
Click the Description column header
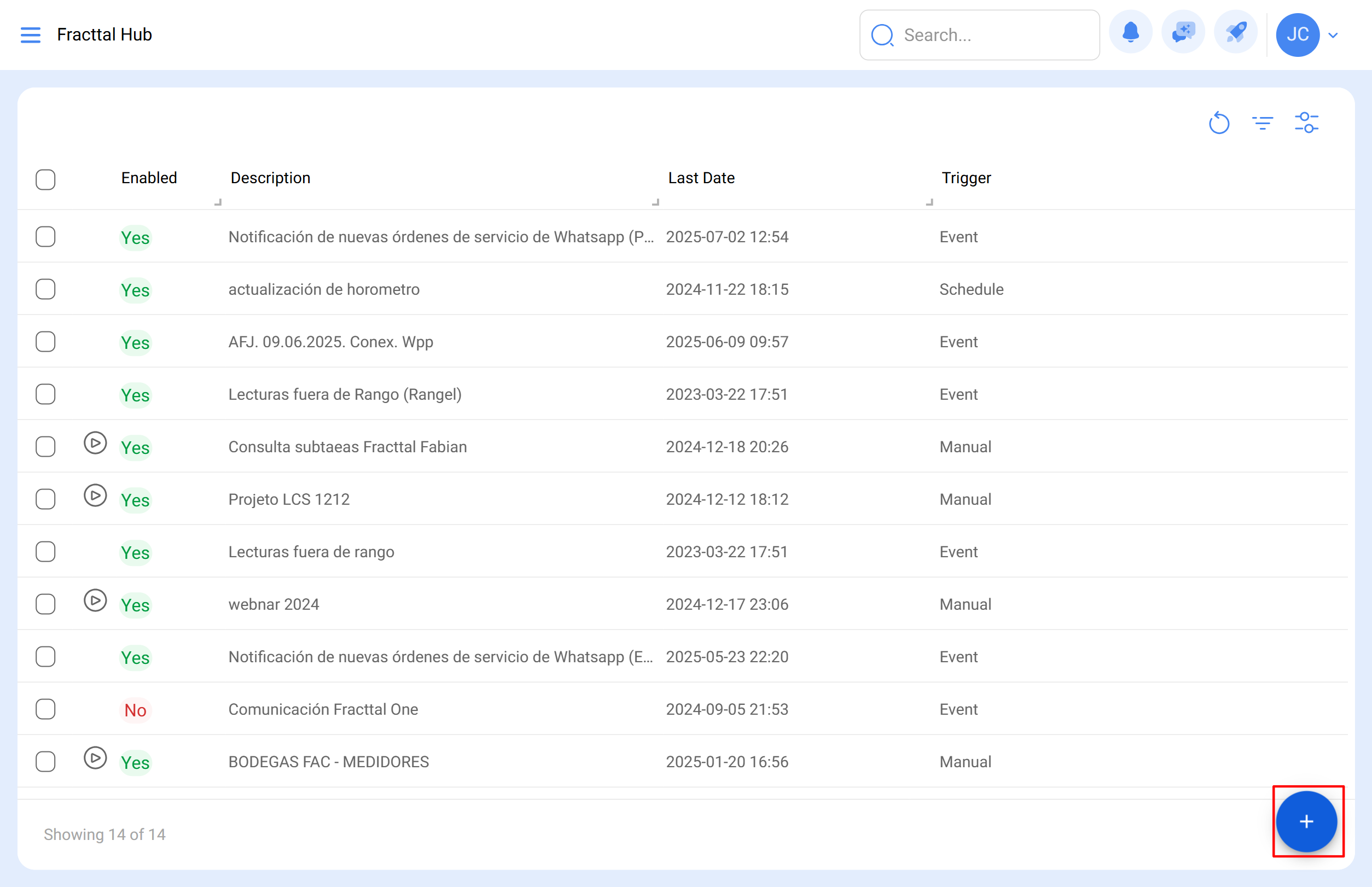(x=270, y=178)
